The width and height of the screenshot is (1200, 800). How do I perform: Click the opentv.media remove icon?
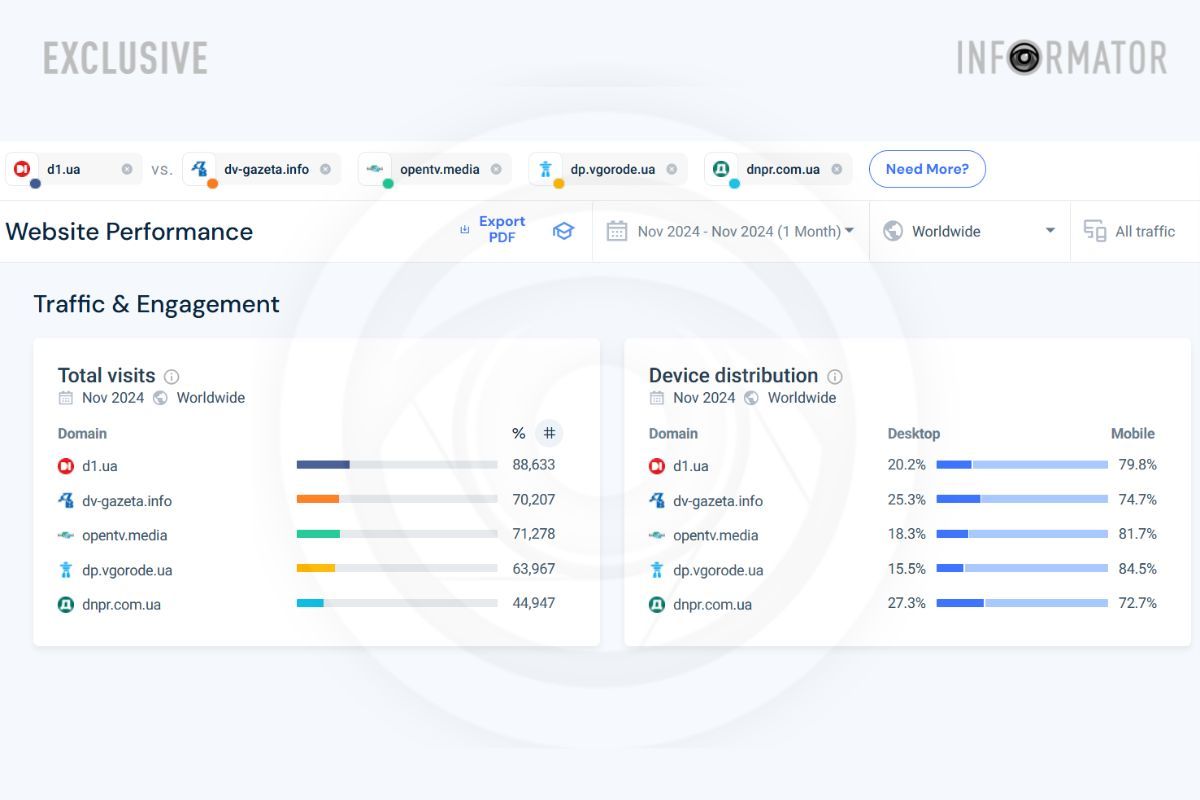click(496, 169)
